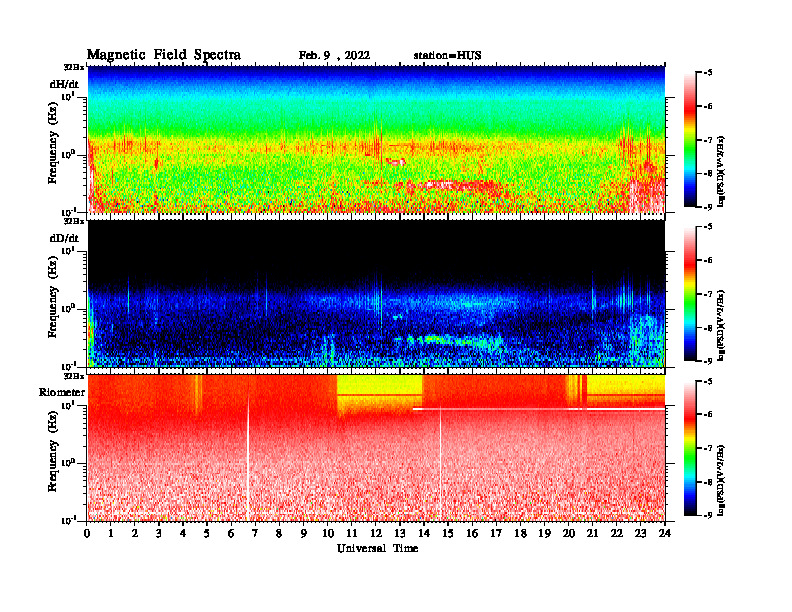
Task: Click hour 20 tick label on time axis
Action: (x=569, y=533)
